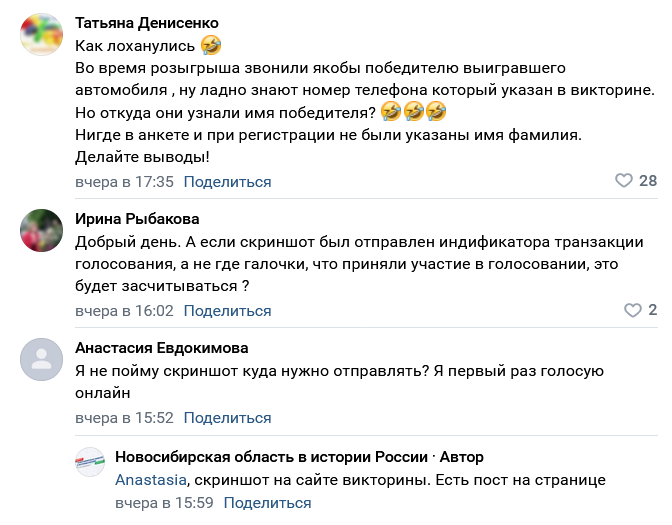This screenshot has height=525, width=672.
Task: Open timestamp 'вчера в 15:52' comment link
Action: (x=125, y=418)
